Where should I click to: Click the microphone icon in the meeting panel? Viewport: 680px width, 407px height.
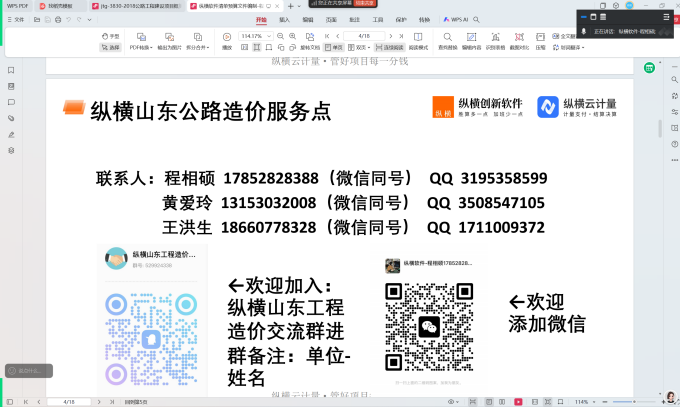tap(584, 31)
